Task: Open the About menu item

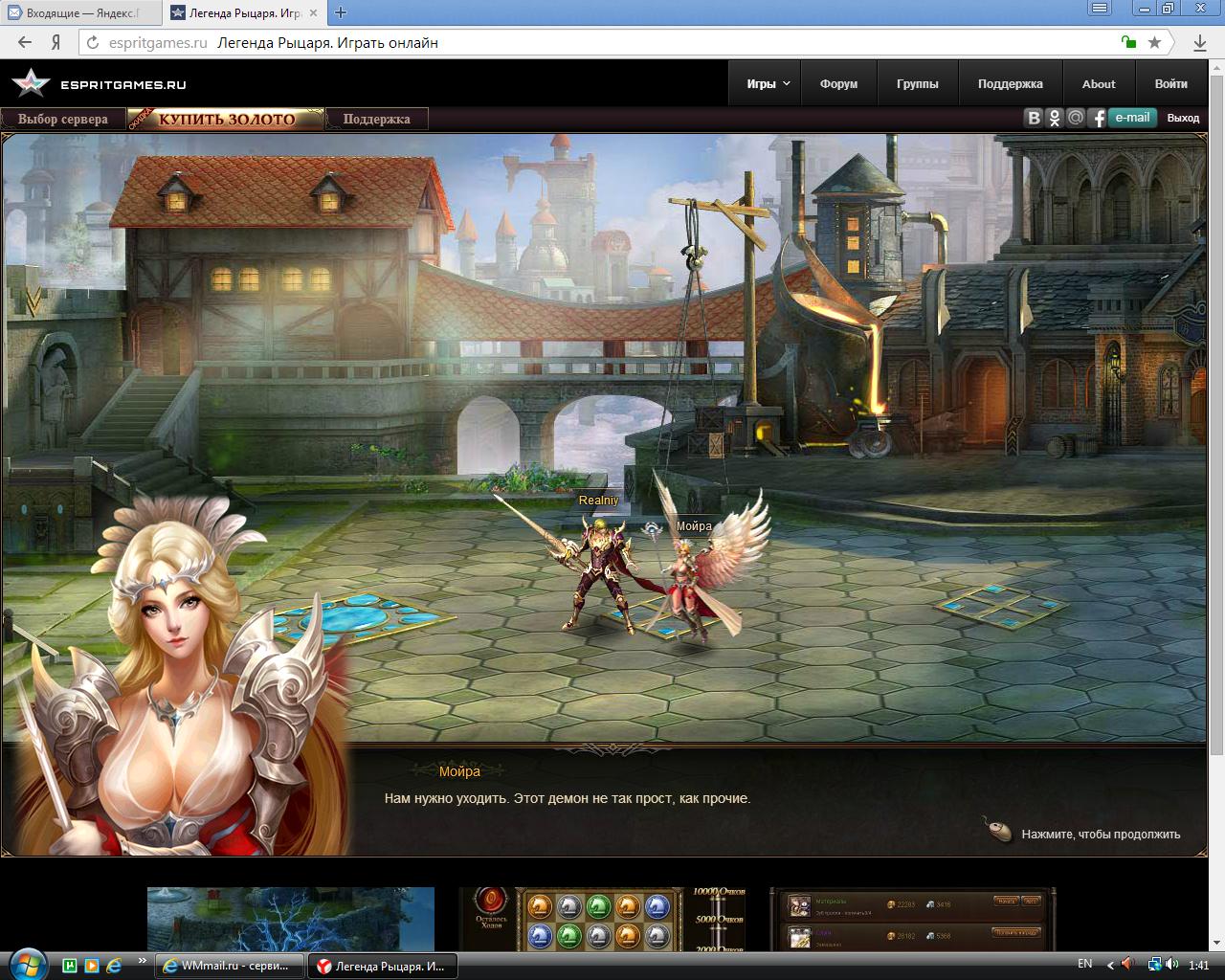Action: coord(1099,83)
